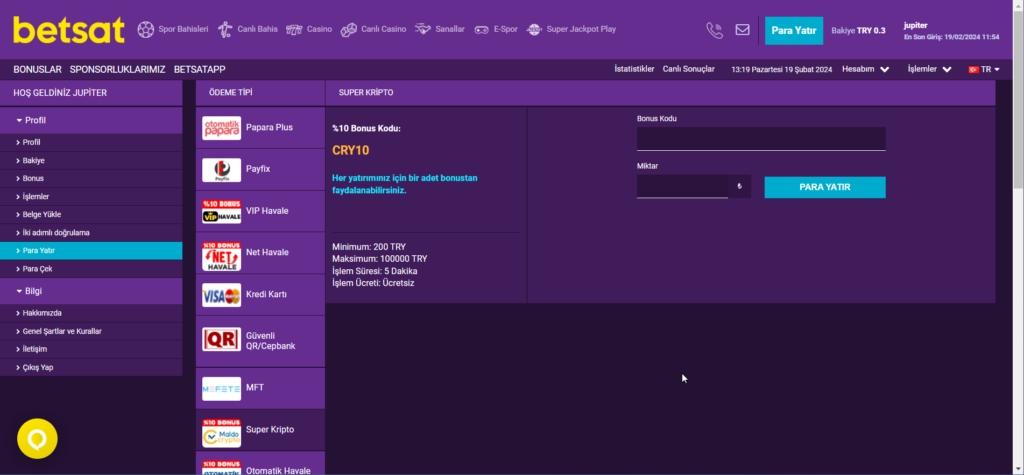Select Otomatik Havale logo
The width and height of the screenshot is (1024, 475).
point(221,468)
